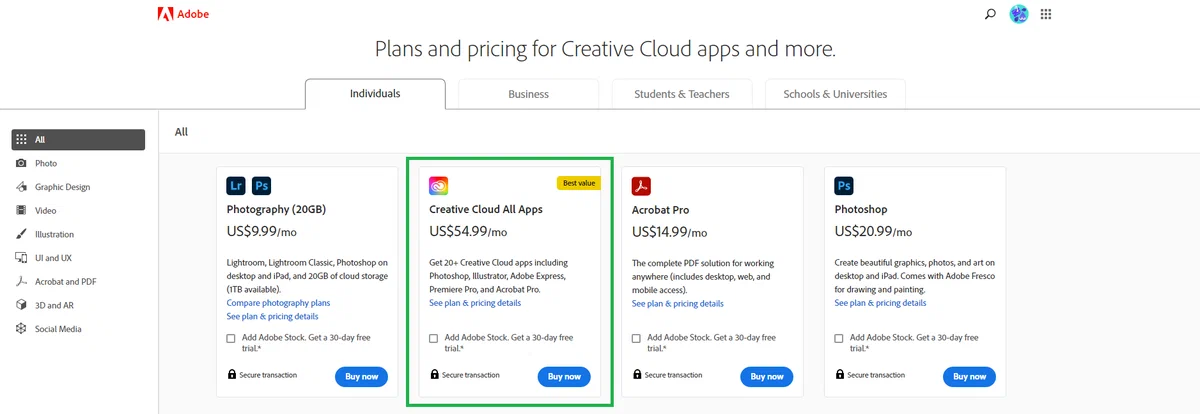Click the Ps icon on Photoshop card
Viewport: 1200px width, 414px height.
point(844,185)
